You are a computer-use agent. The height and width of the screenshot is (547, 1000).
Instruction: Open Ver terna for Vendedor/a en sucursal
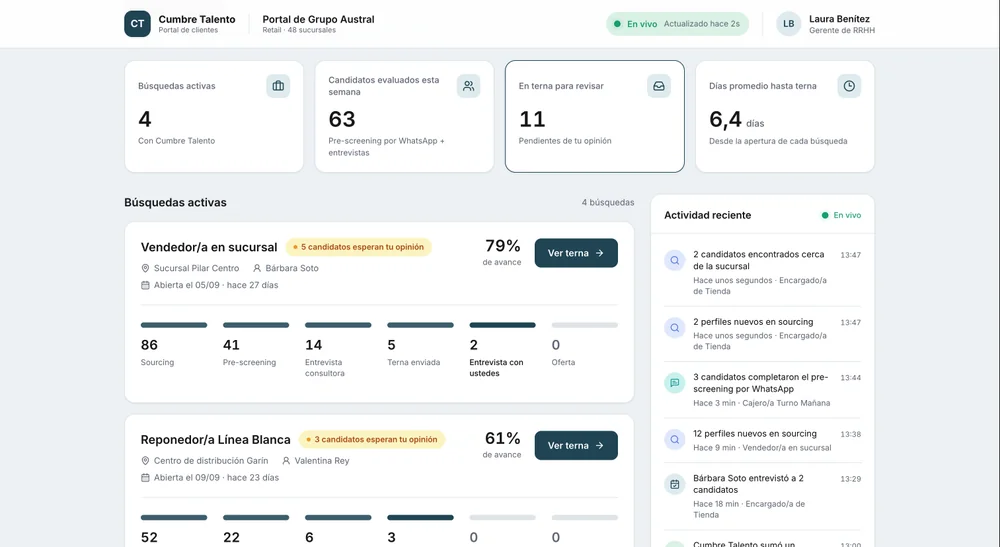pyautogui.click(x=576, y=253)
